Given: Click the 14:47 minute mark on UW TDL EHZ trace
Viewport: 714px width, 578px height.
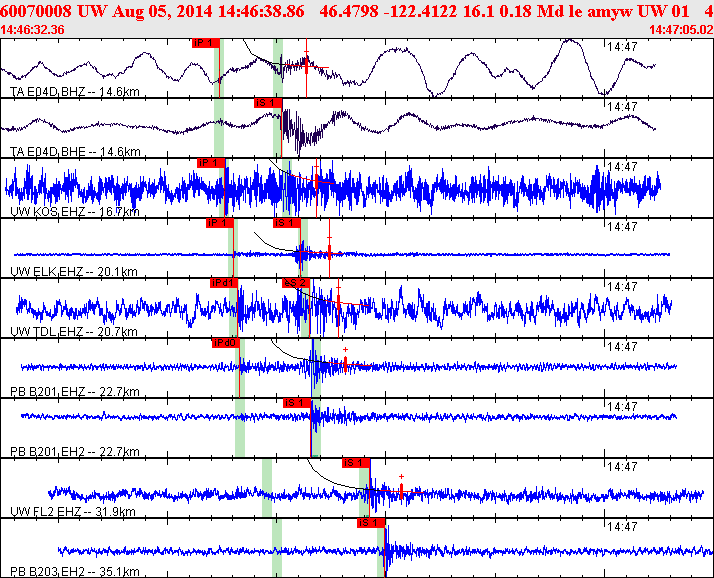Looking at the screenshot, I should [x=622, y=287].
